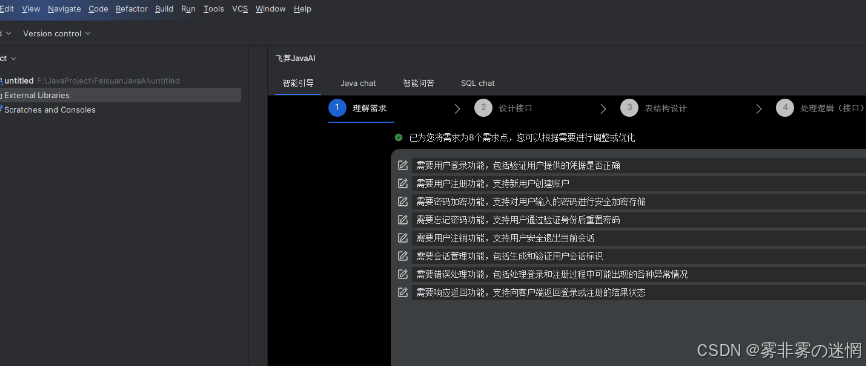Click the green success checkmark icon
Image resolution: width=866 pixels, height=366 pixels.
[x=399, y=137]
